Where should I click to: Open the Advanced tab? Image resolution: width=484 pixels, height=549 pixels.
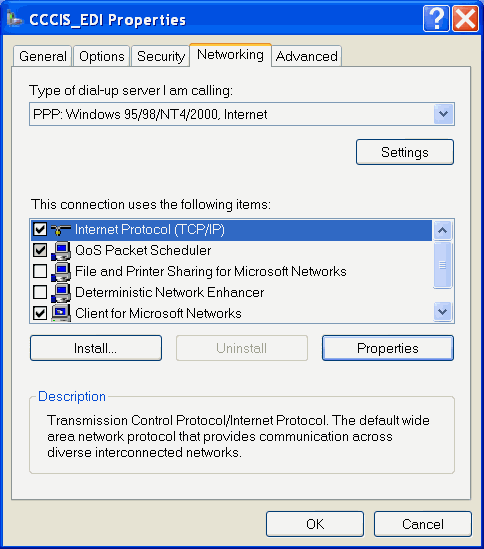click(306, 56)
